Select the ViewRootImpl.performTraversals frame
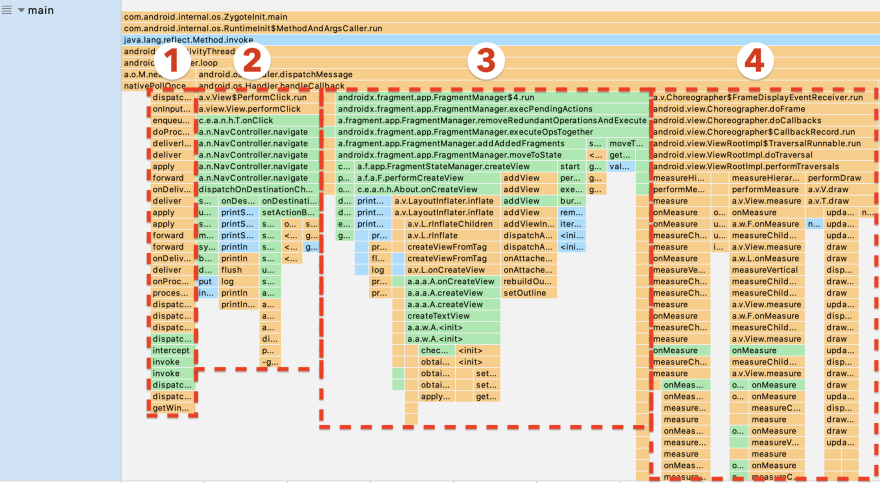Image resolution: width=880 pixels, height=483 pixels. point(763,166)
